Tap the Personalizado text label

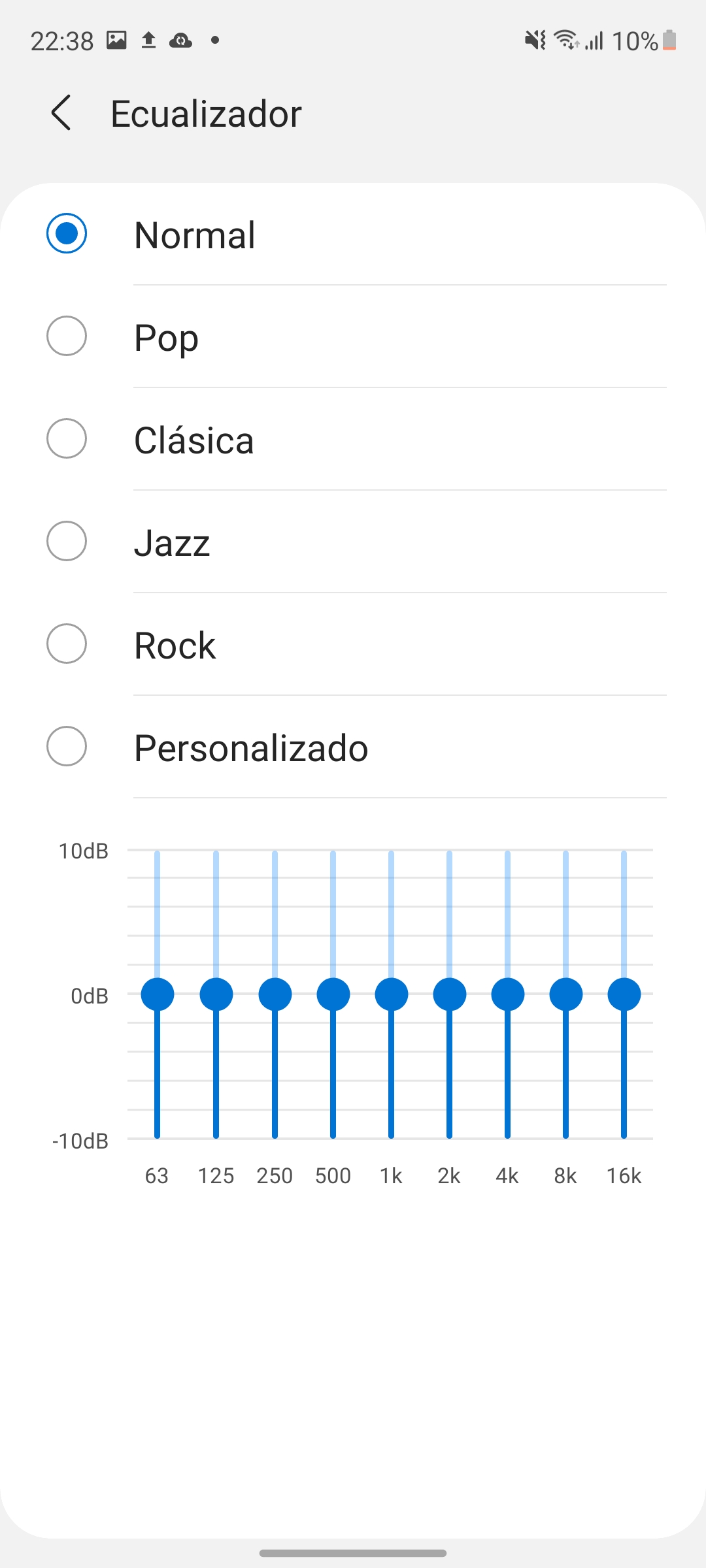251,748
